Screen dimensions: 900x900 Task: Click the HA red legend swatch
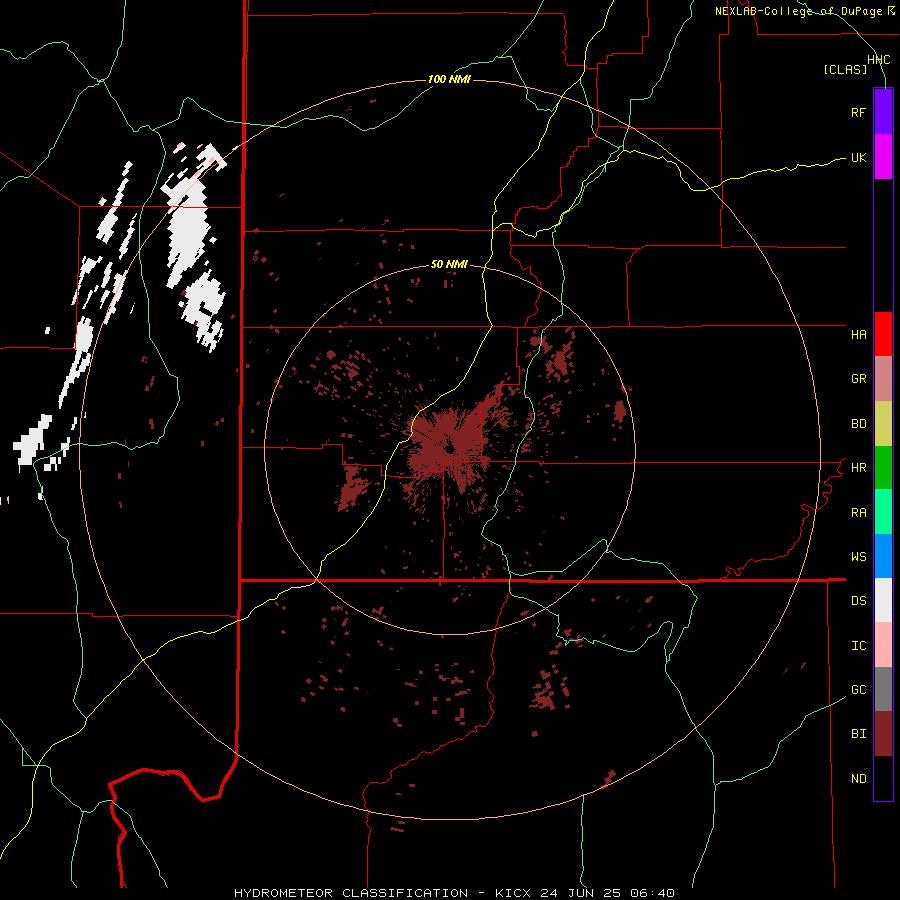883,334
